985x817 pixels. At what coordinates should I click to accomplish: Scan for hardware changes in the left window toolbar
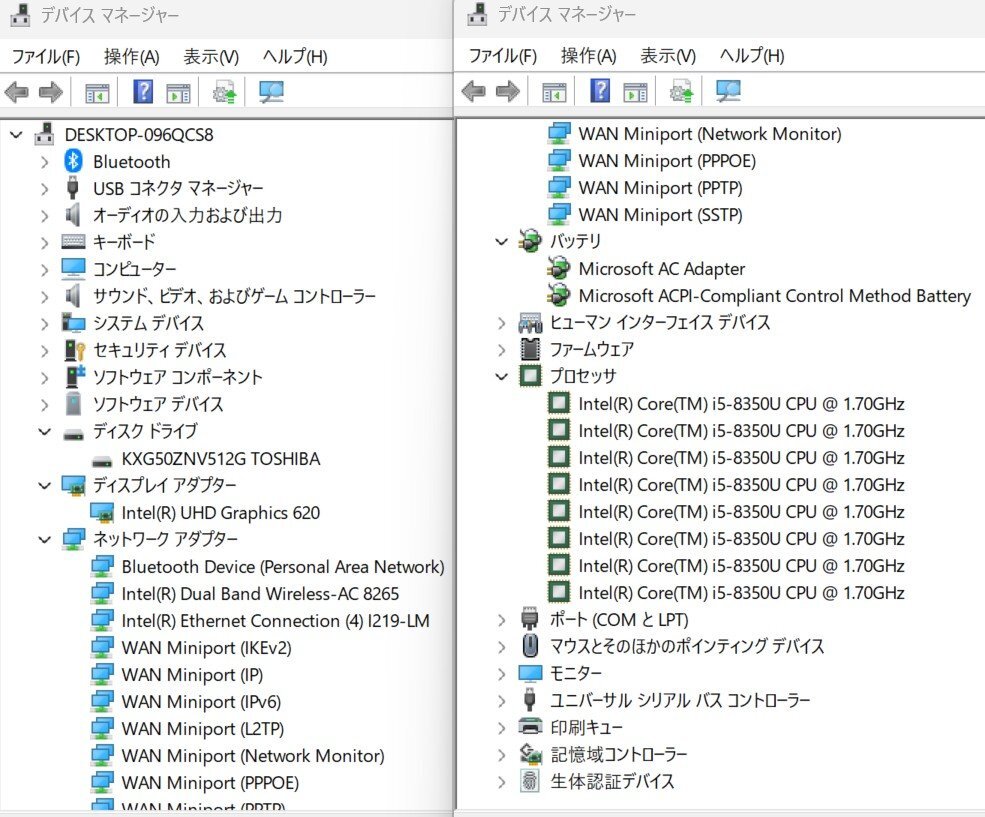271,92
